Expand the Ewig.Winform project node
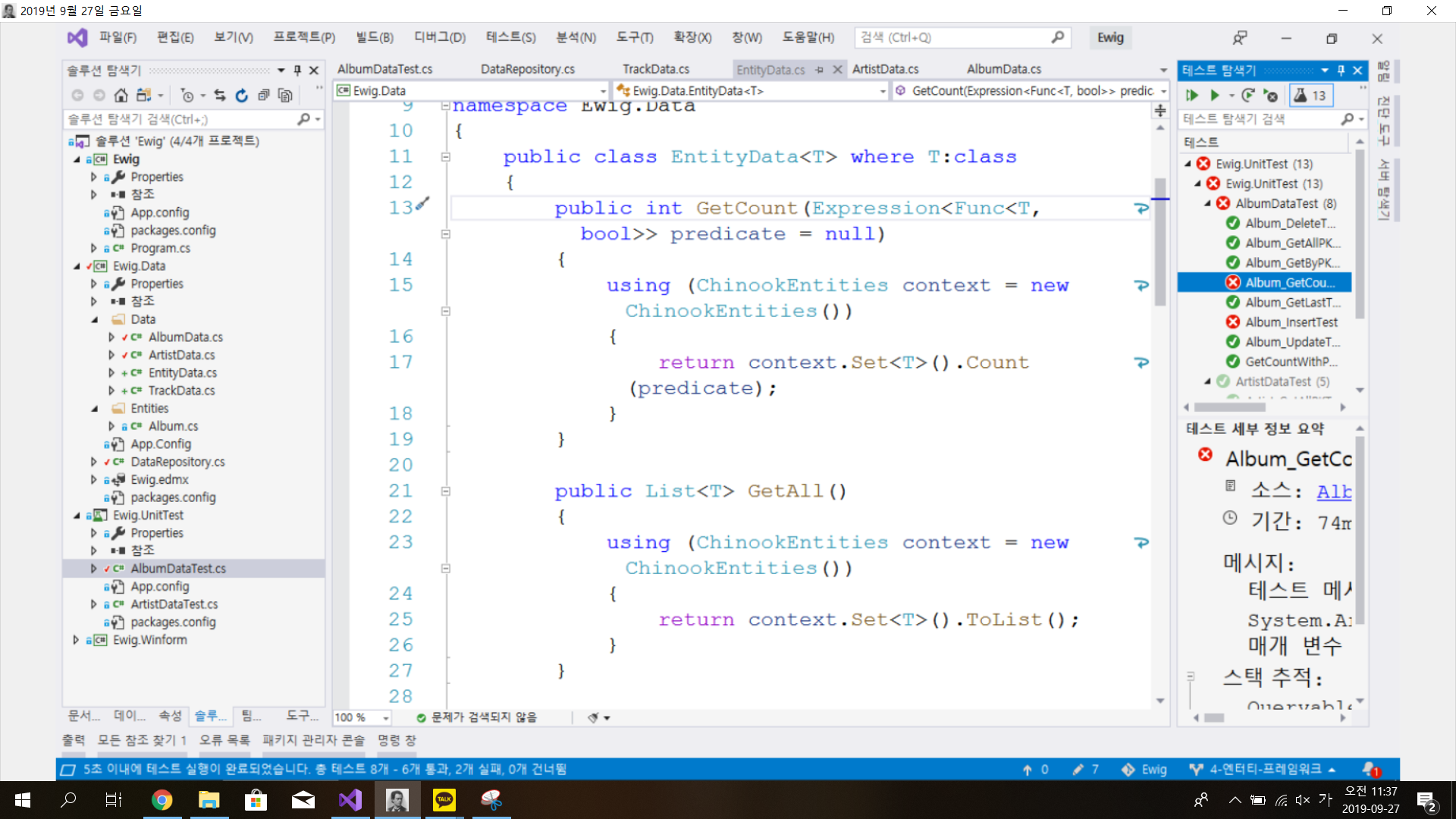1456x819 pixels. coord(76,640)
